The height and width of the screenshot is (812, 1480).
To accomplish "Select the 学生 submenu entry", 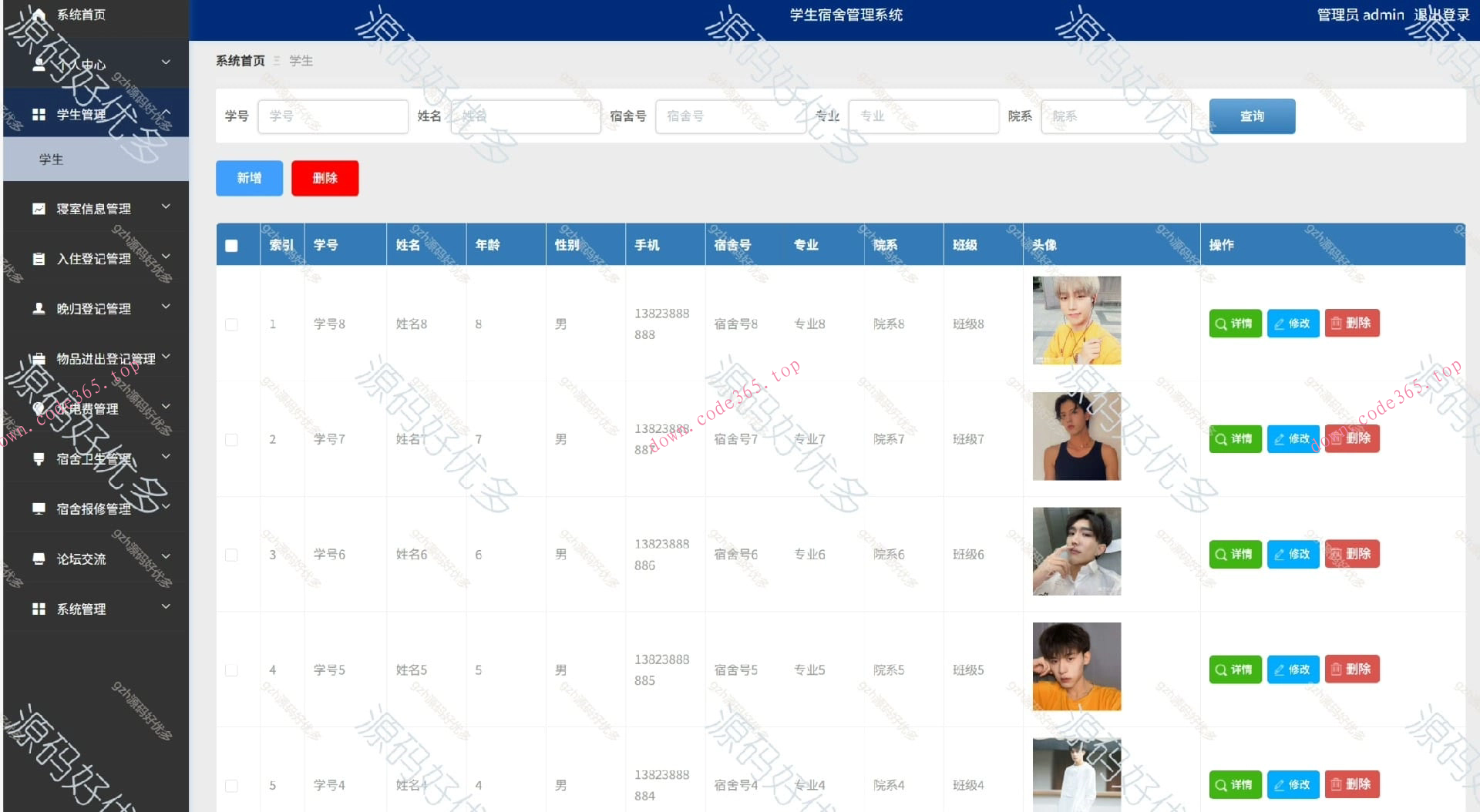I will pyautogui.click(x=51, y=159).
